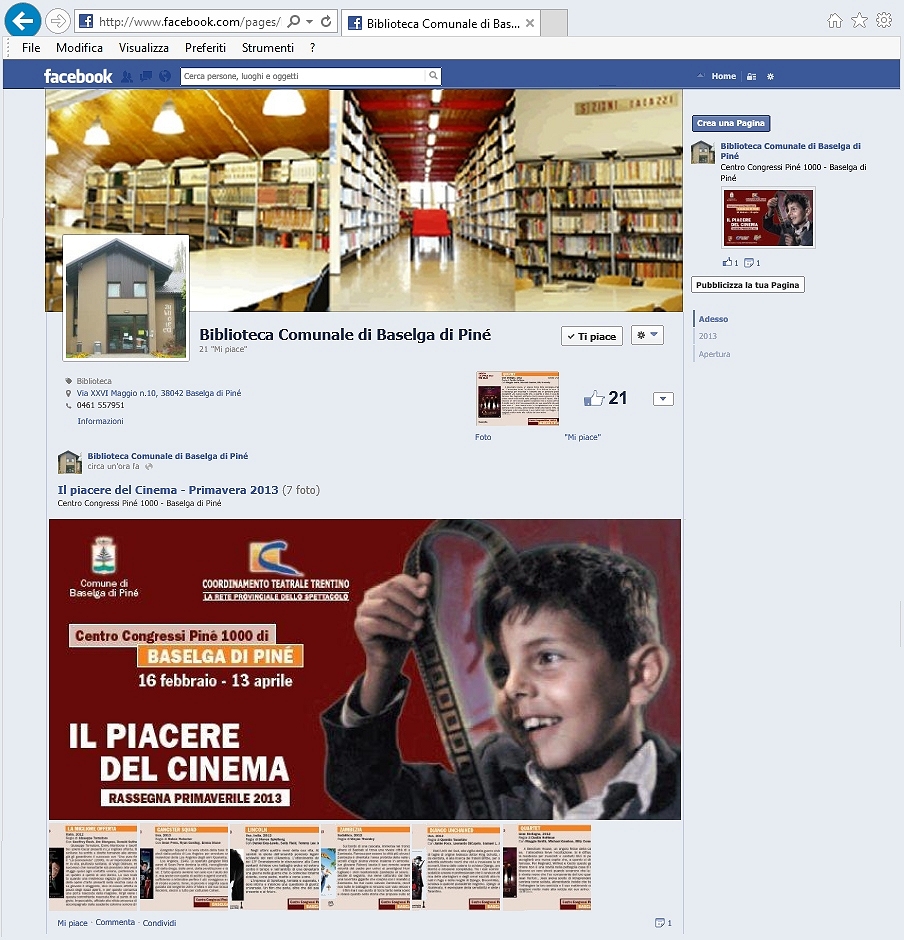Open browser Tools gear icon
Screen dimensions: 904x940
pyautogui.click(x=884, y=21)
